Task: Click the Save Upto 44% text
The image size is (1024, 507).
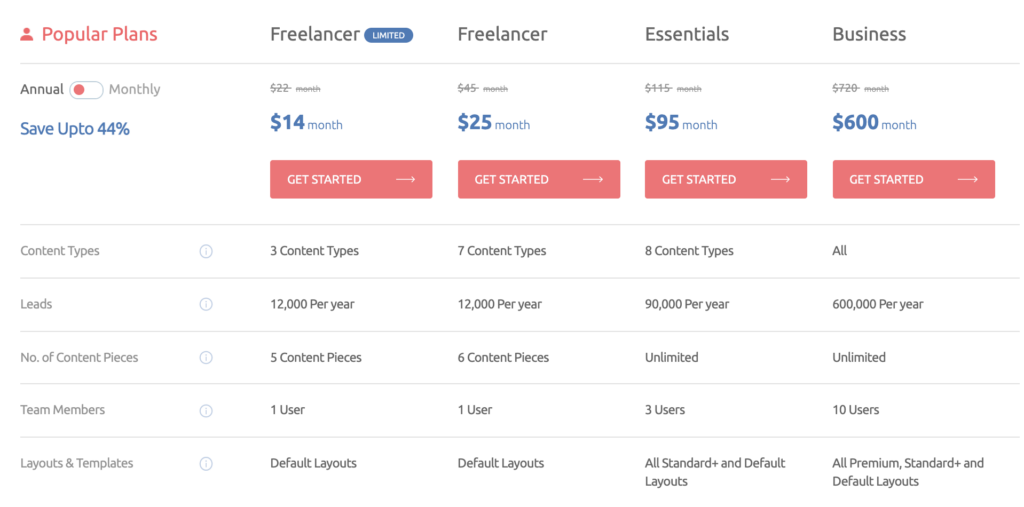Action: [x=74, y=129]
